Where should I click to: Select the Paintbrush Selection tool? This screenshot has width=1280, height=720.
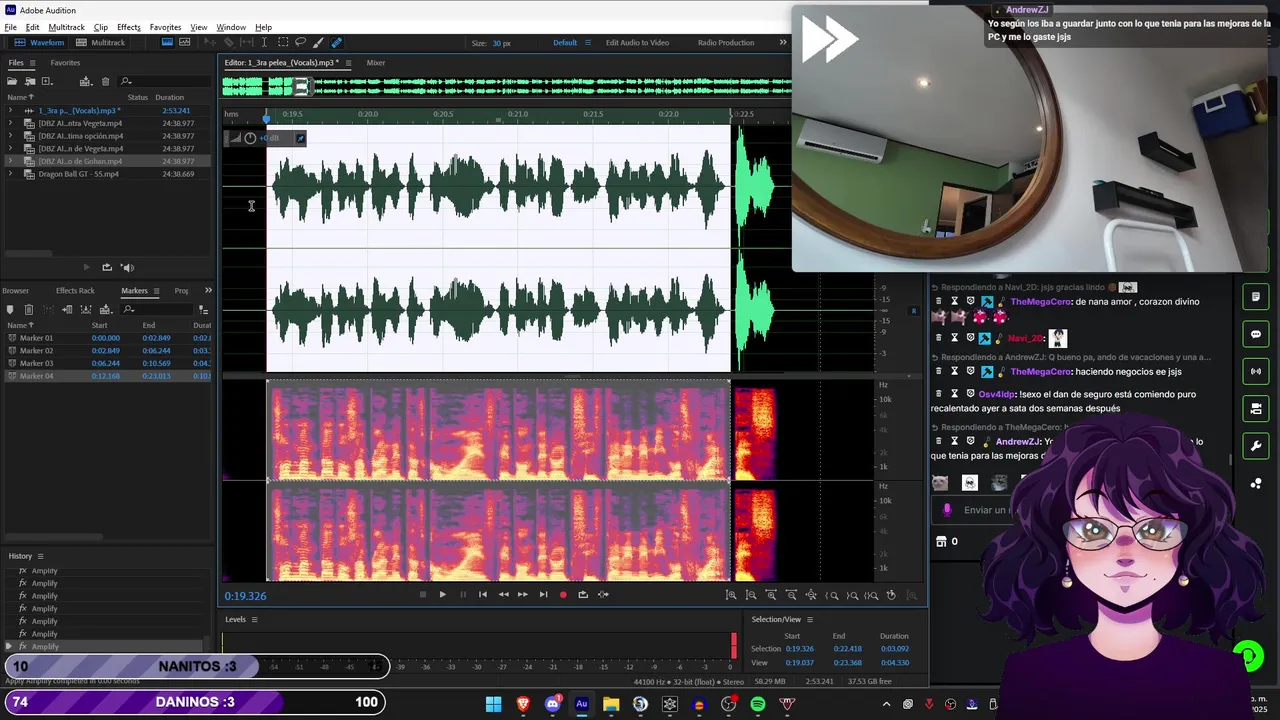(x=318, y=42)
